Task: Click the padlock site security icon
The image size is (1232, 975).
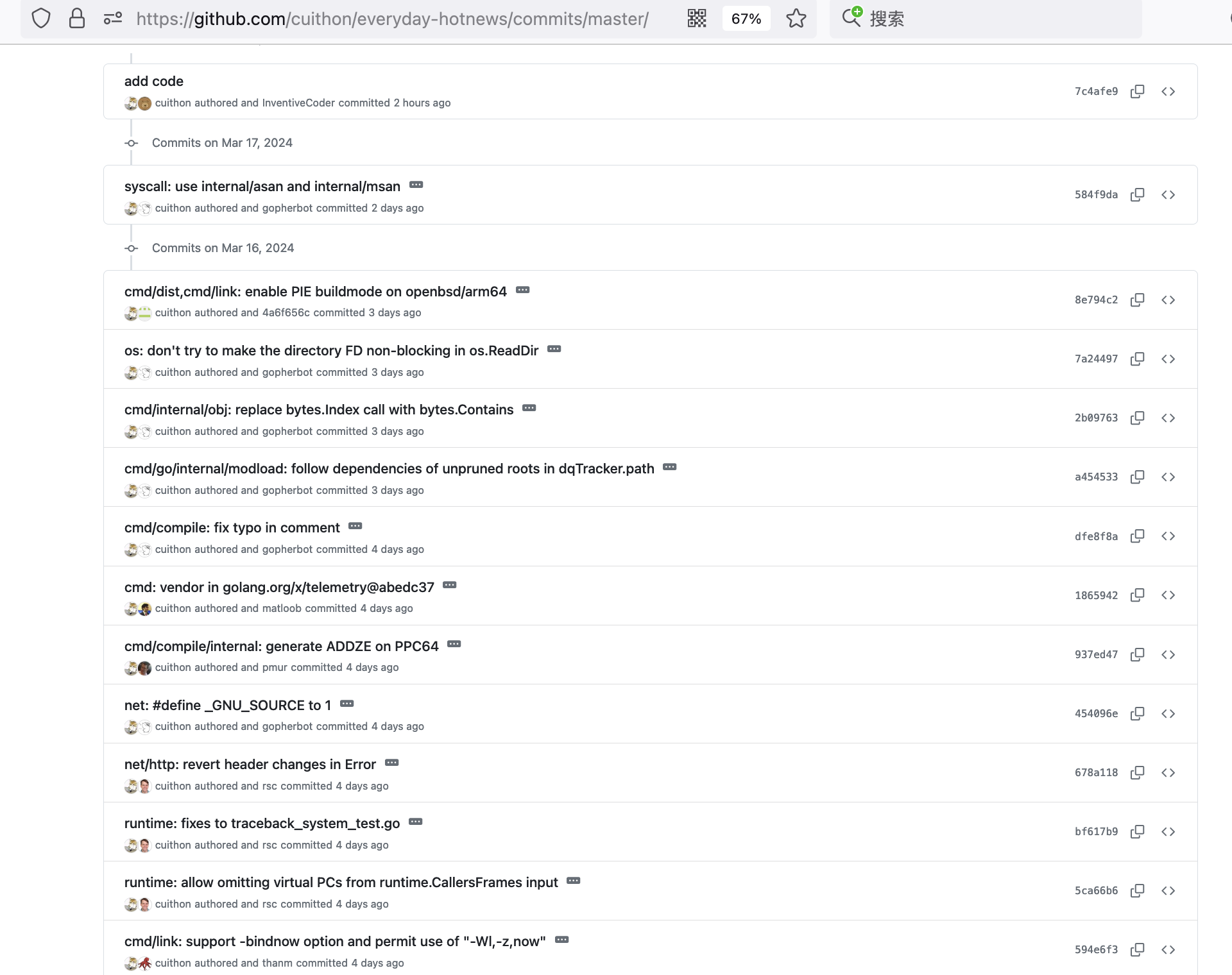Action: (77, 19)
